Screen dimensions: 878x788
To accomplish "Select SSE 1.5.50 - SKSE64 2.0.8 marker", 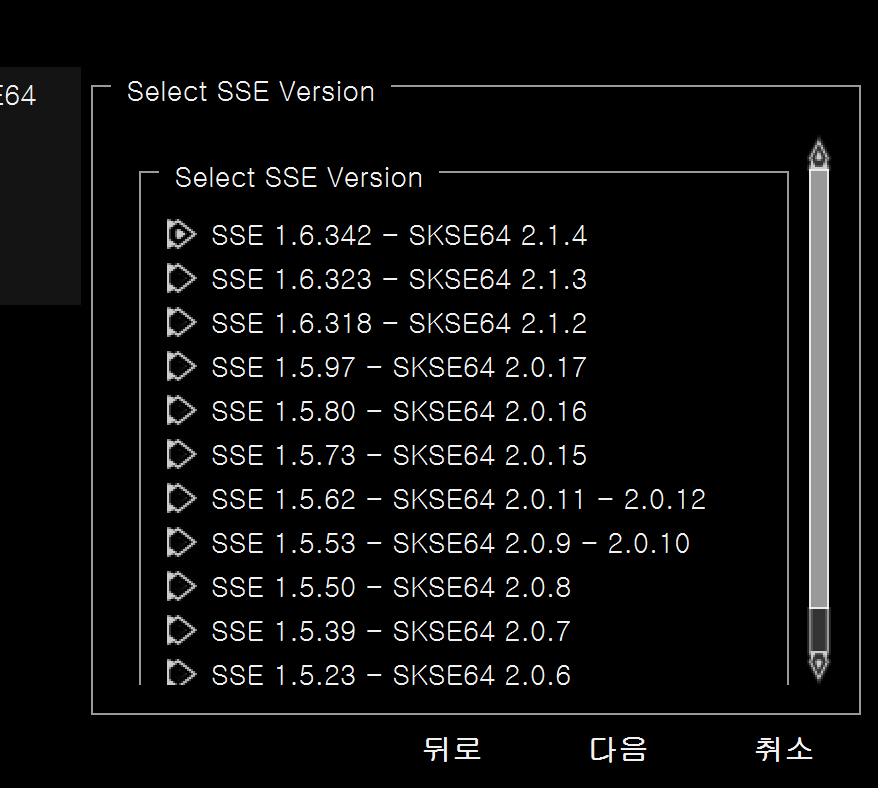I will pos(180,587).
